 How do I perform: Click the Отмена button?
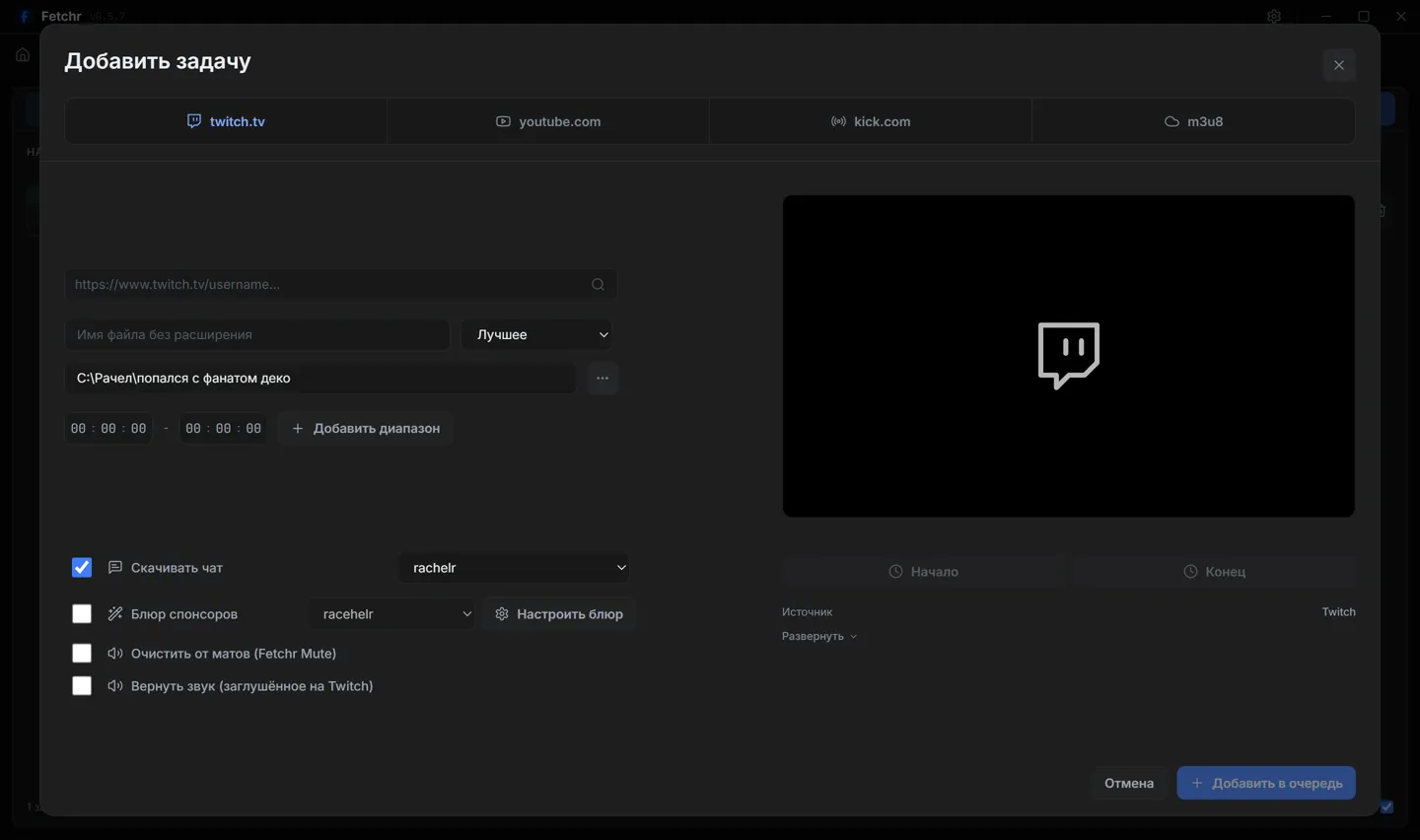[1129, 783]
